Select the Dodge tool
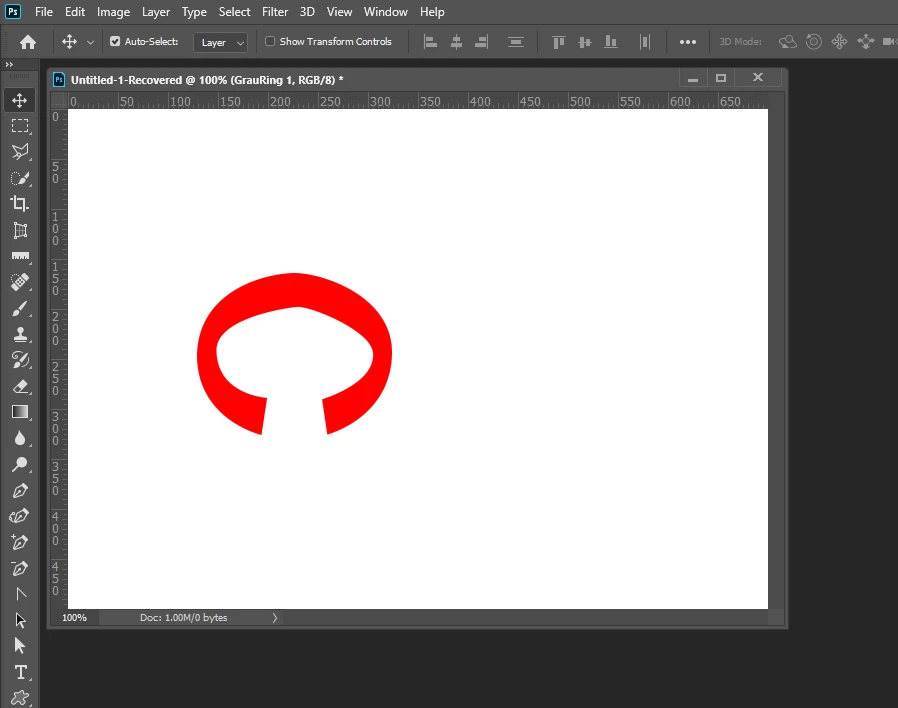This screenshot has width=898, height=708. point(20,465)
